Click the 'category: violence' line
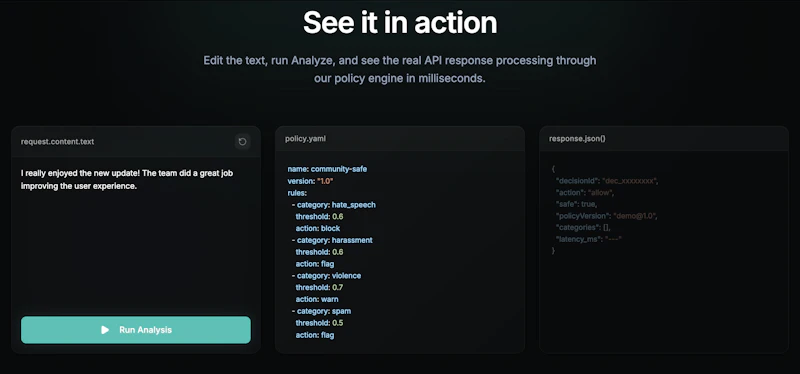This screenshot has width=800, height=374. (x=327, y=276)
